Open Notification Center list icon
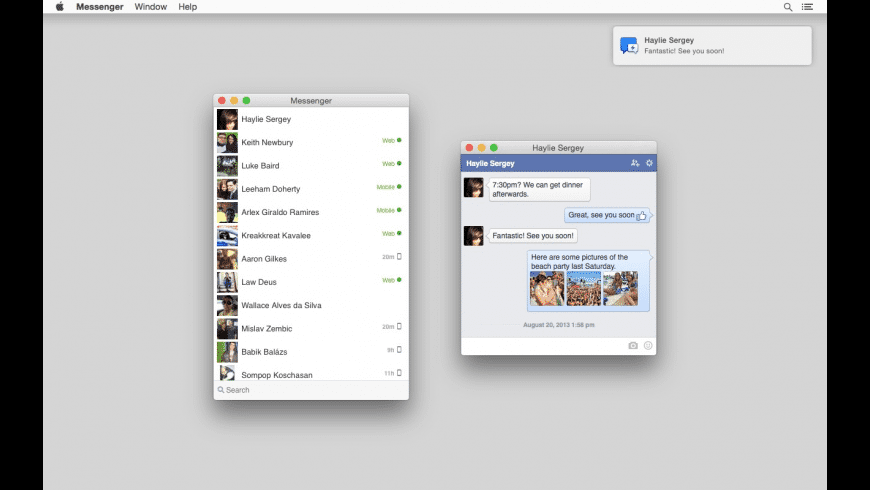Image resolution: width=870 pixels, height=490 pixels. click(808, 7)
